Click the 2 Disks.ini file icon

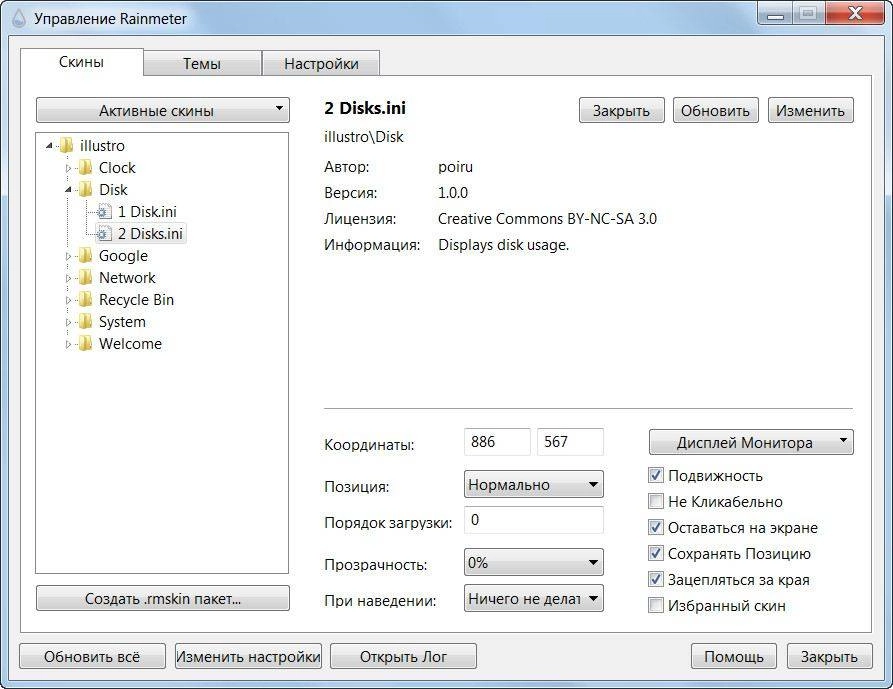point(104,234)
